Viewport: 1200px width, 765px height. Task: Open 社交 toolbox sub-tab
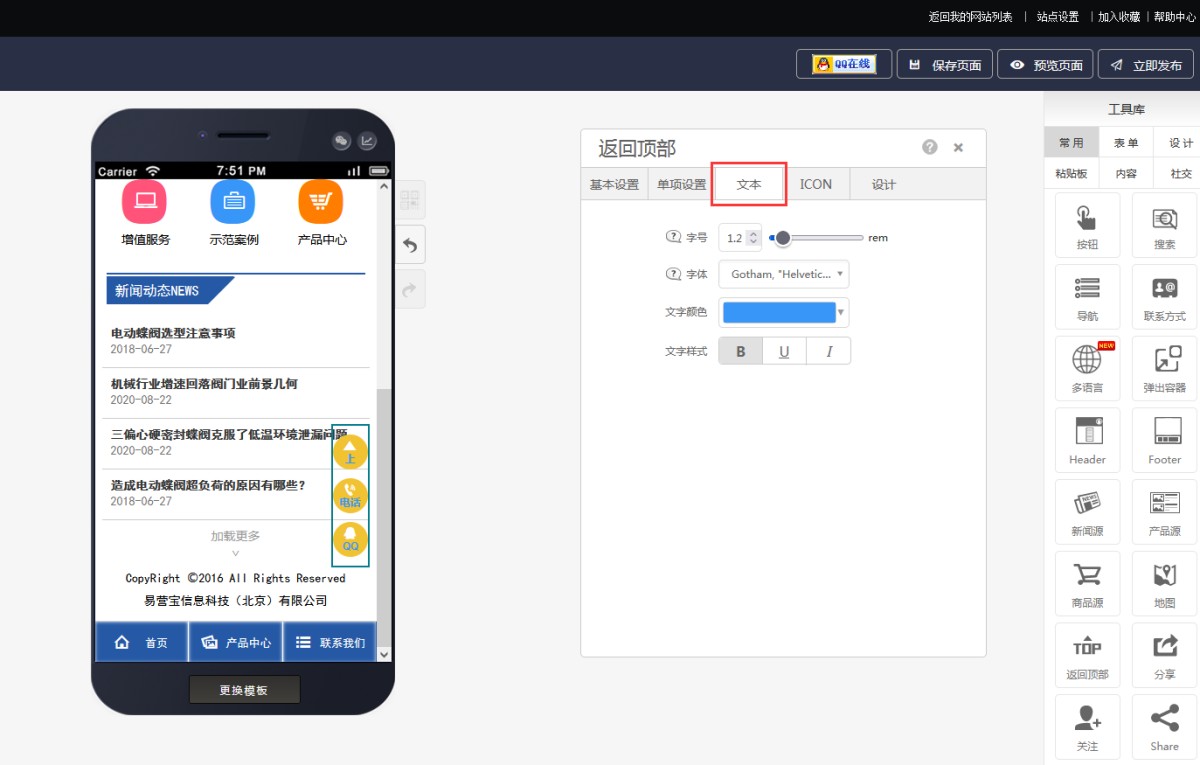1181,173
